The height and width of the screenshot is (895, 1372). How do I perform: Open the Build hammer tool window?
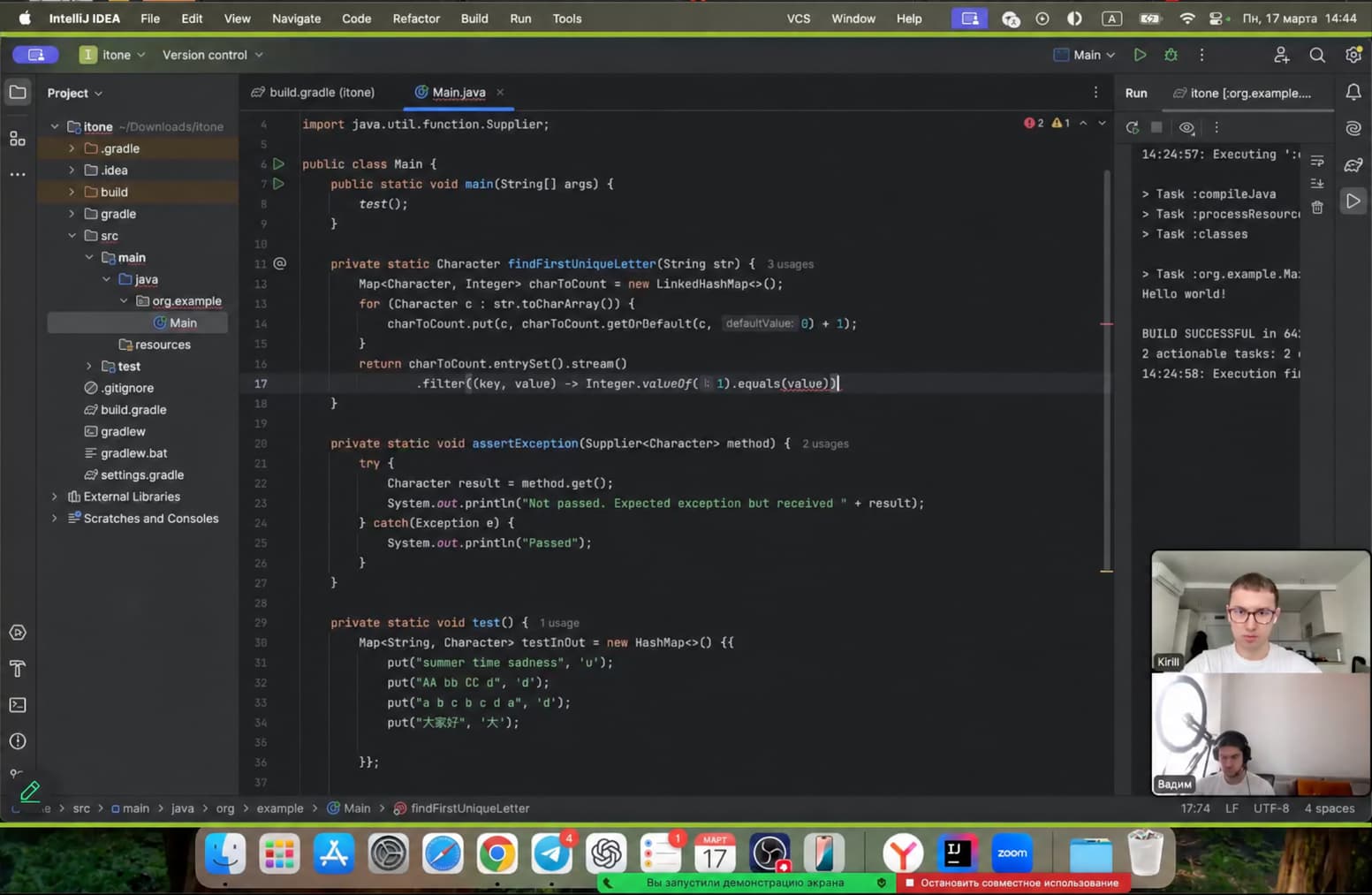pyautogui.click(x=18, y=669)
